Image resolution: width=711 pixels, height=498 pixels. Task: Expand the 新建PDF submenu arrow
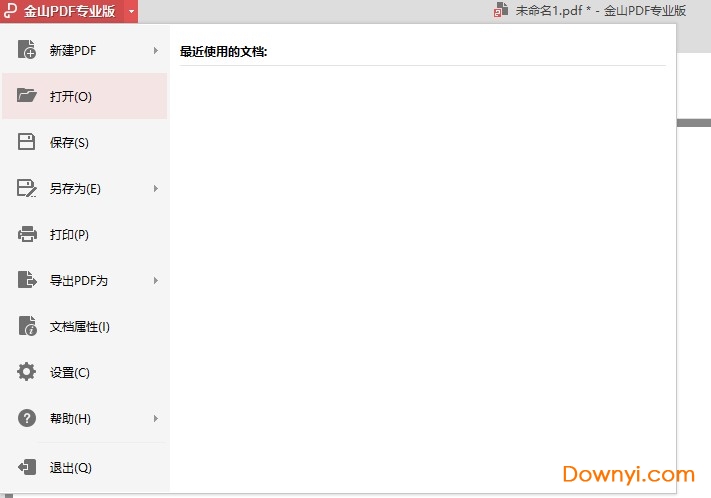(156, 50)
